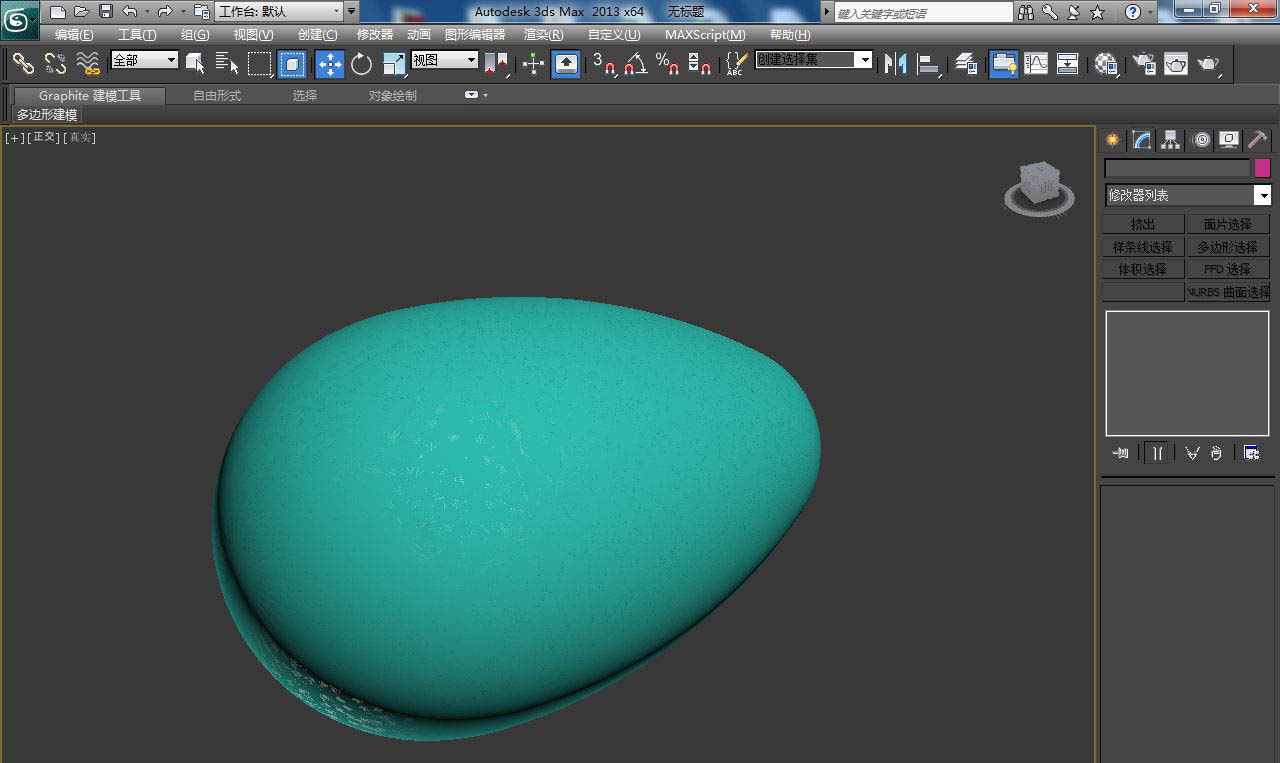Activate the Select and Rotate tool

click(x=362, y=64)
